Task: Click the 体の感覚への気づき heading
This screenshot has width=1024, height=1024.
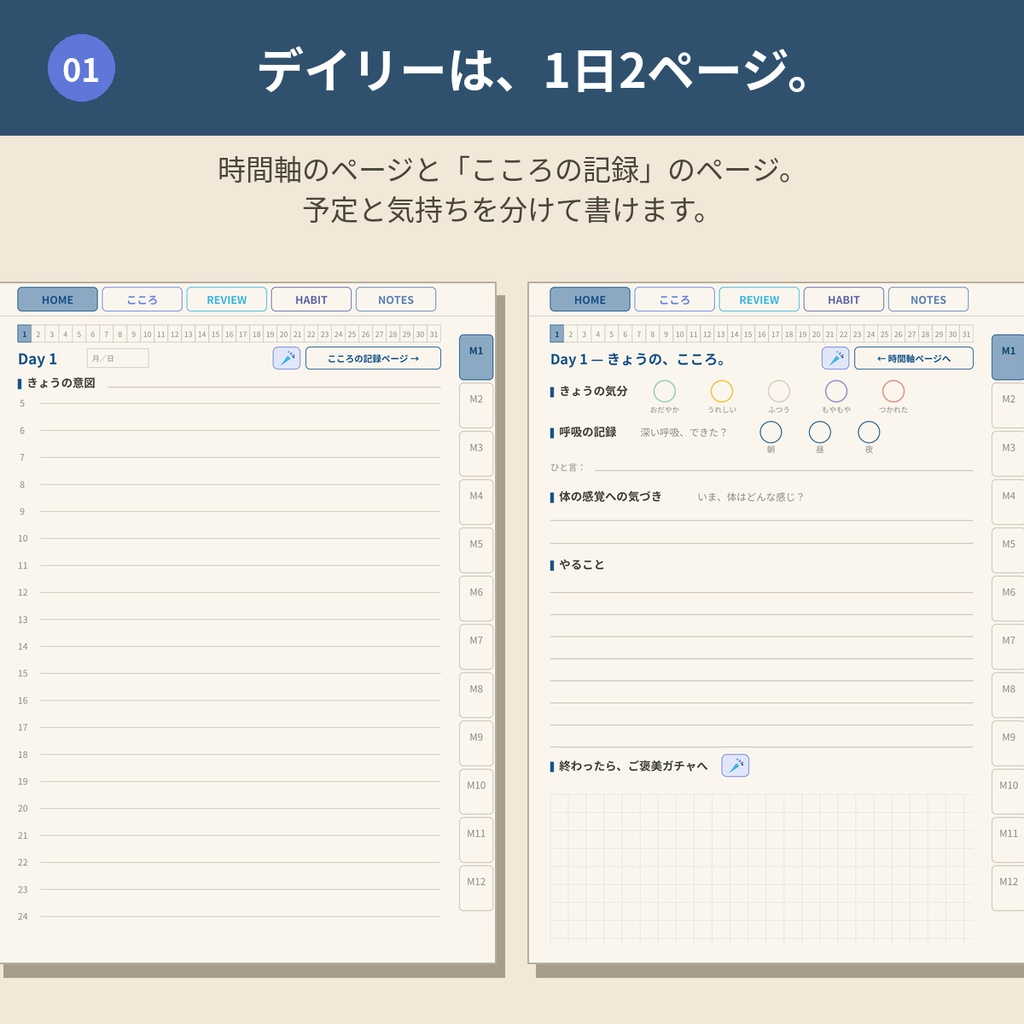Action: pyautogui.click(x=610, y=496)
